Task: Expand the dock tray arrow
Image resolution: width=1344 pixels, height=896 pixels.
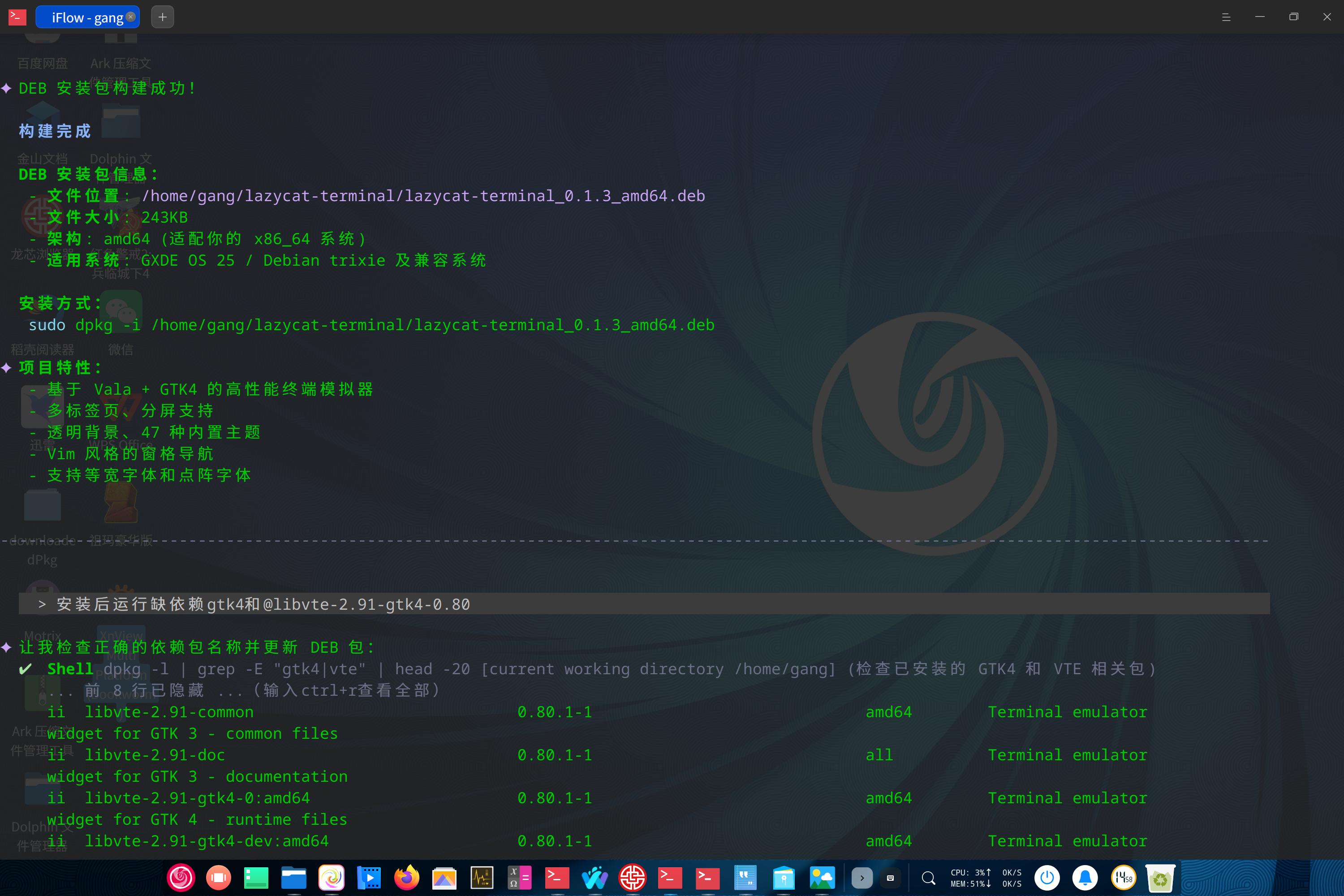Action: [862, 878]
